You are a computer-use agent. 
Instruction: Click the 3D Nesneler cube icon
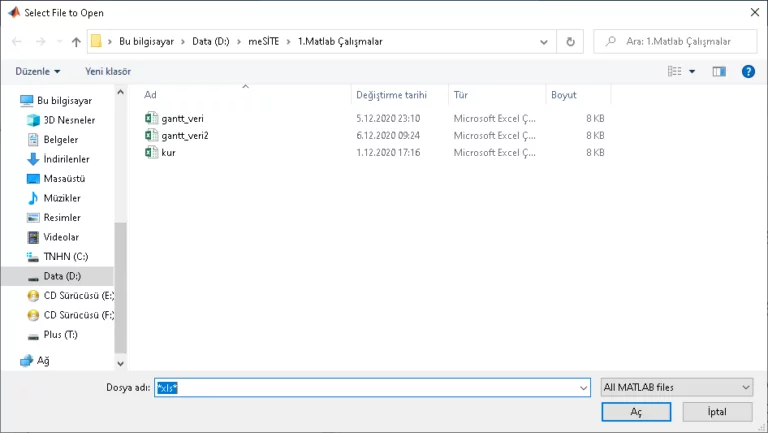point(33,120)
